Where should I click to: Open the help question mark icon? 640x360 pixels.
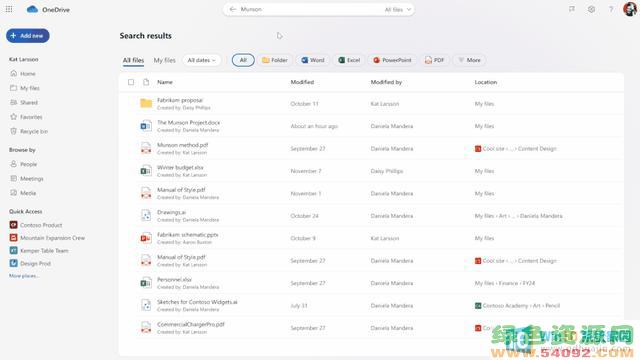click(x=611, y=9)
